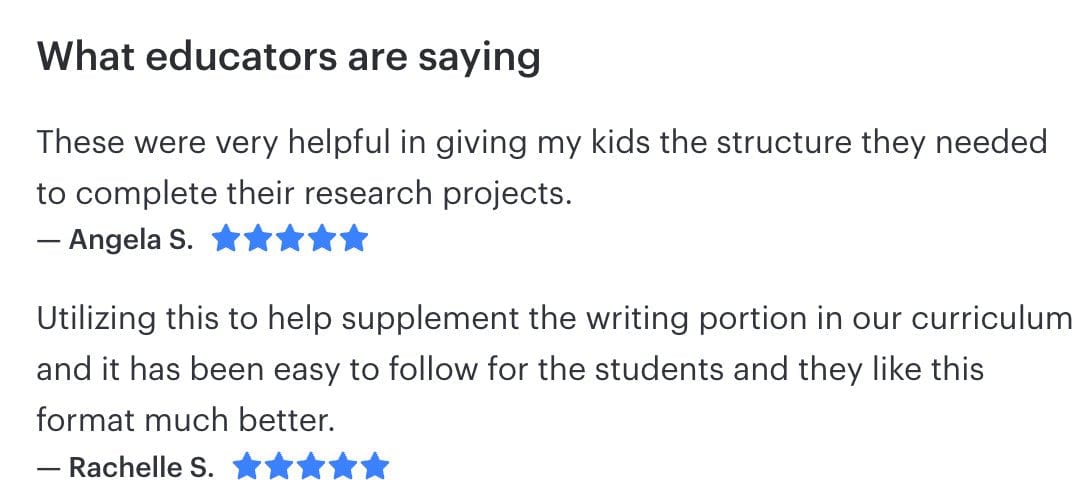Select the second star beside Rachelle S.
1092x502 pixels.
point(279,466)
